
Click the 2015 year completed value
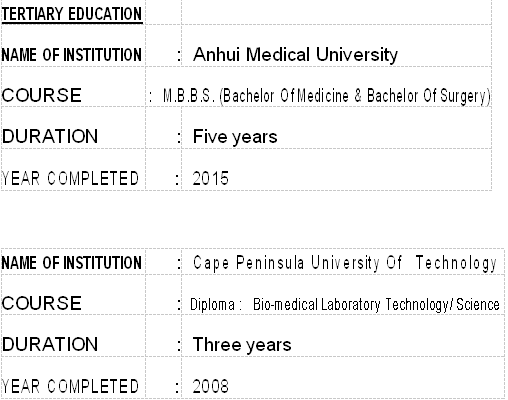click(210, 178)
